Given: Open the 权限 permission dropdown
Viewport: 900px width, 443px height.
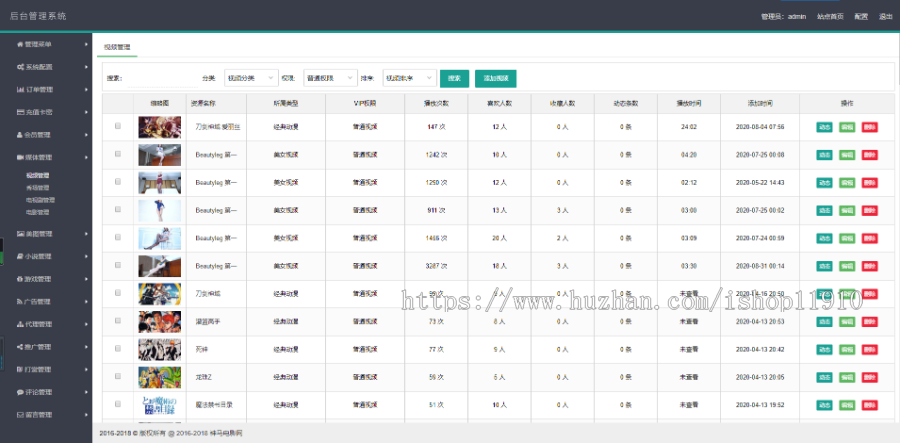Looking at the screenshot, I should pyautogui.click(x=331, y=78).
